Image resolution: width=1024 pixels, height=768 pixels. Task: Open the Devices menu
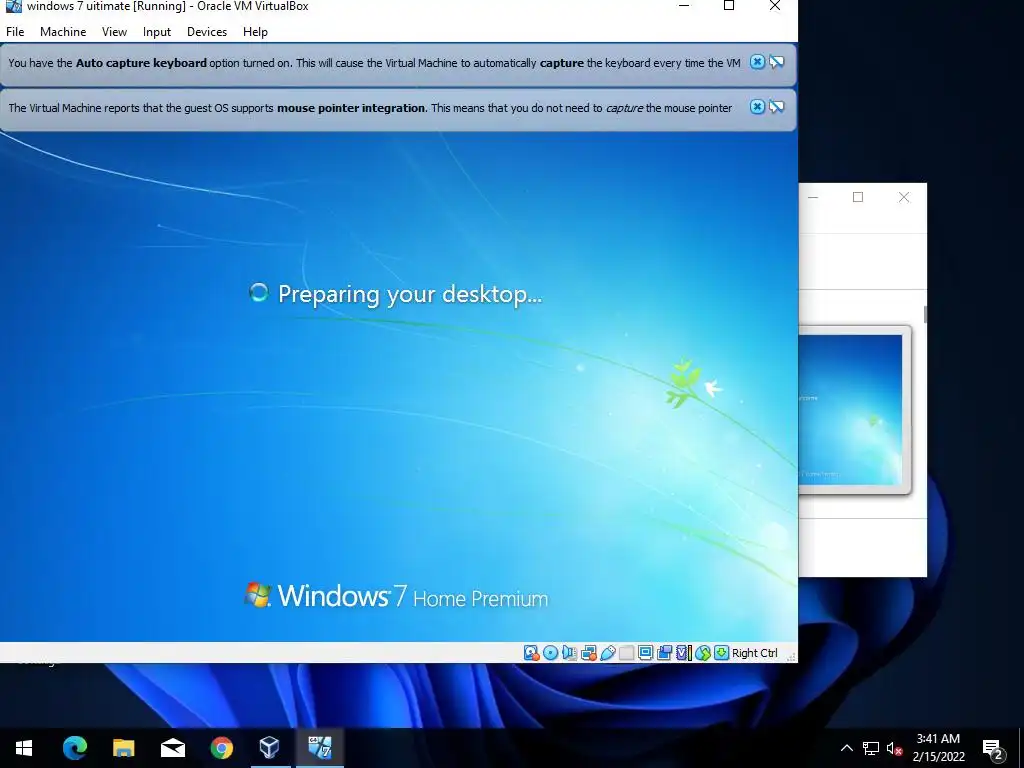tap(207, 31)
